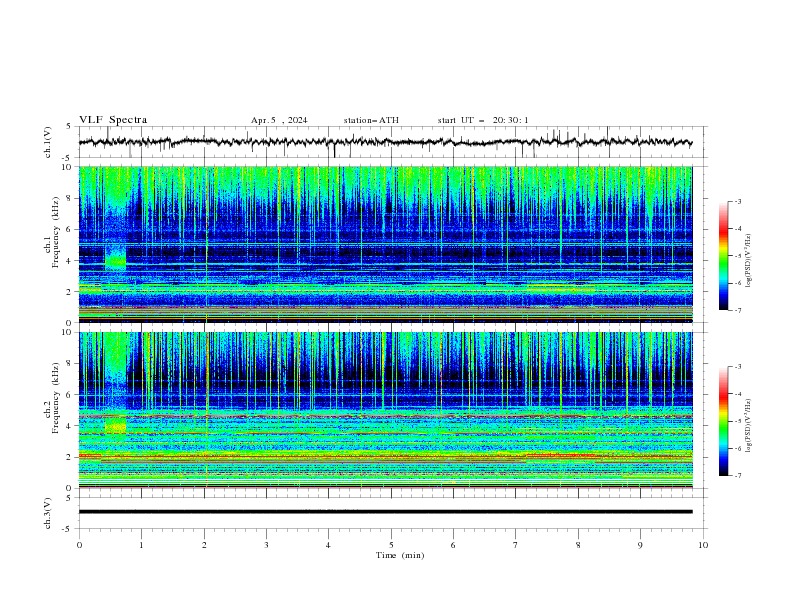
Task: Click time-axis tick label "10" at far right
Action: tap(703, 545)
